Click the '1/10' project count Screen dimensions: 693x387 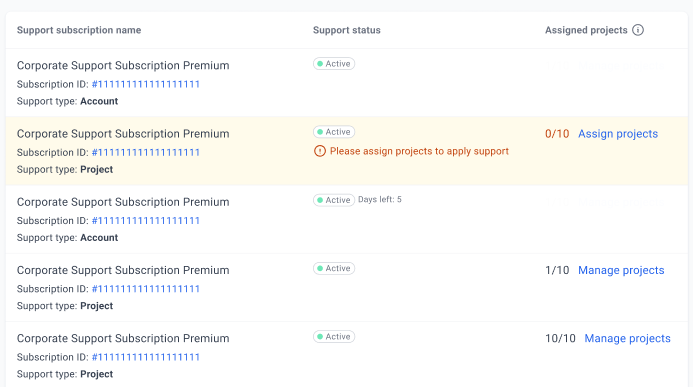[x=557, y=270]
